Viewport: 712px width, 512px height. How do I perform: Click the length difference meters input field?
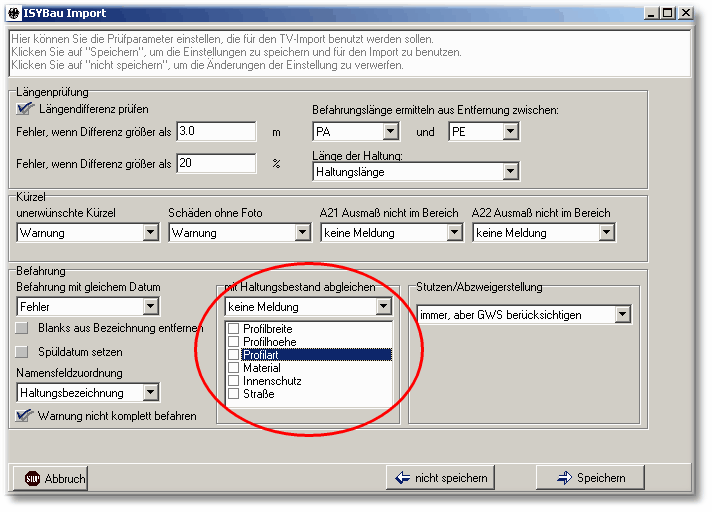(217, 131)
